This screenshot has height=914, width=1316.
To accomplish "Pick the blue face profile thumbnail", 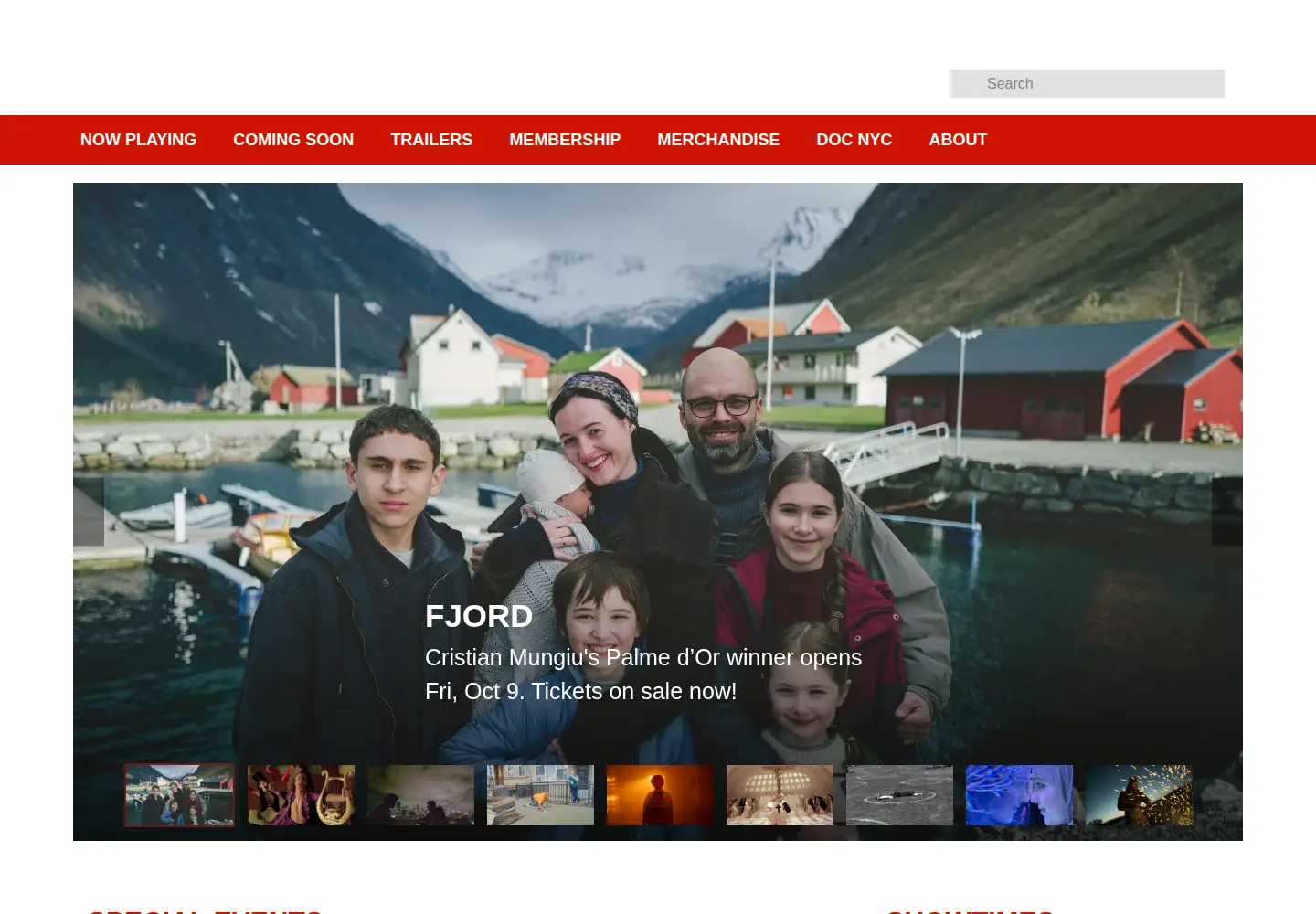I will tap(1019, 795).
